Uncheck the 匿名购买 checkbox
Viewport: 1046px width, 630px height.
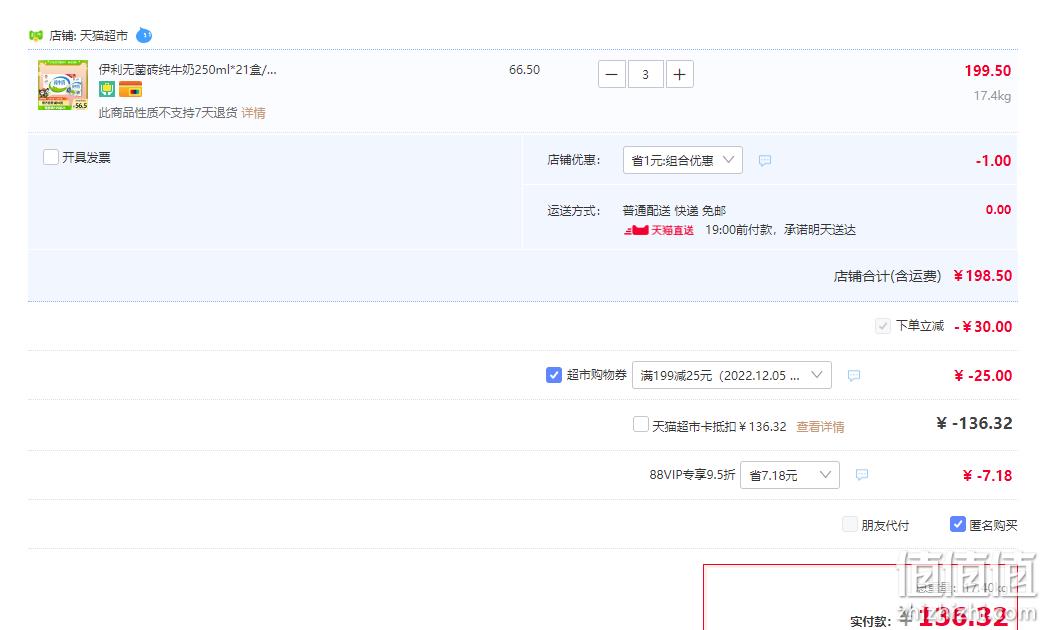click(958, 525)
